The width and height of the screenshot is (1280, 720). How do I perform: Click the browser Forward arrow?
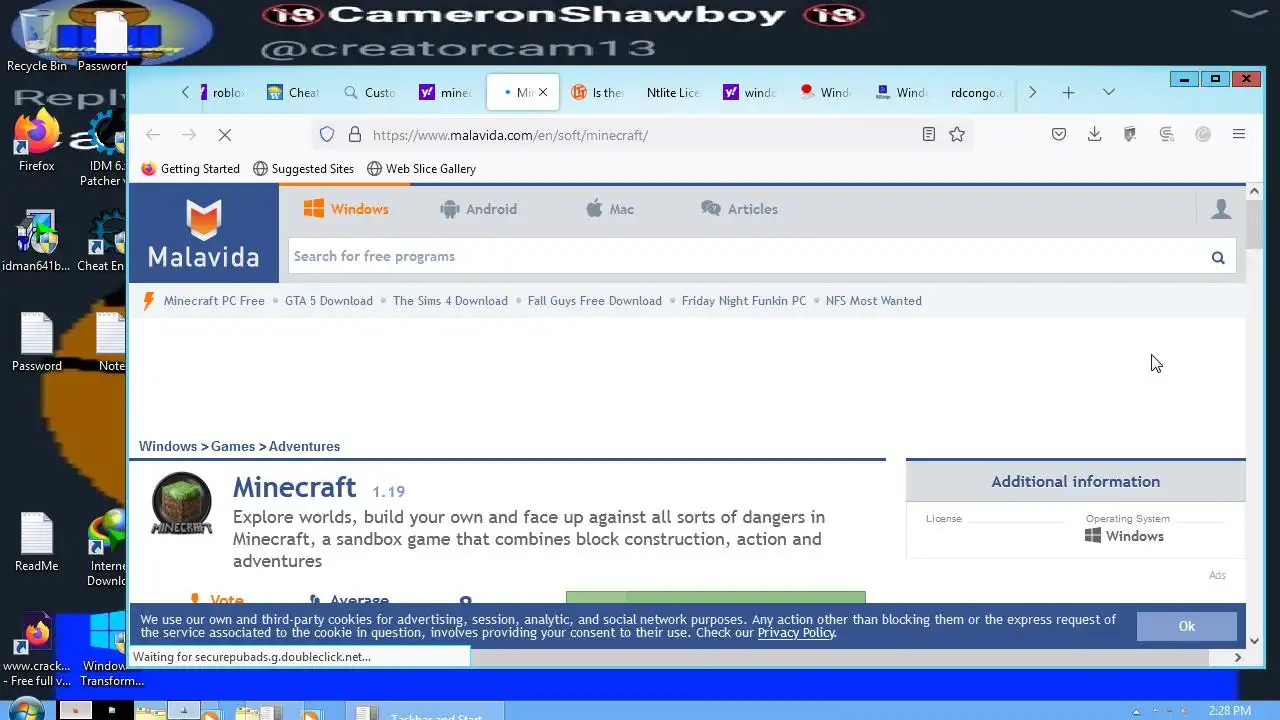(189, 134)
